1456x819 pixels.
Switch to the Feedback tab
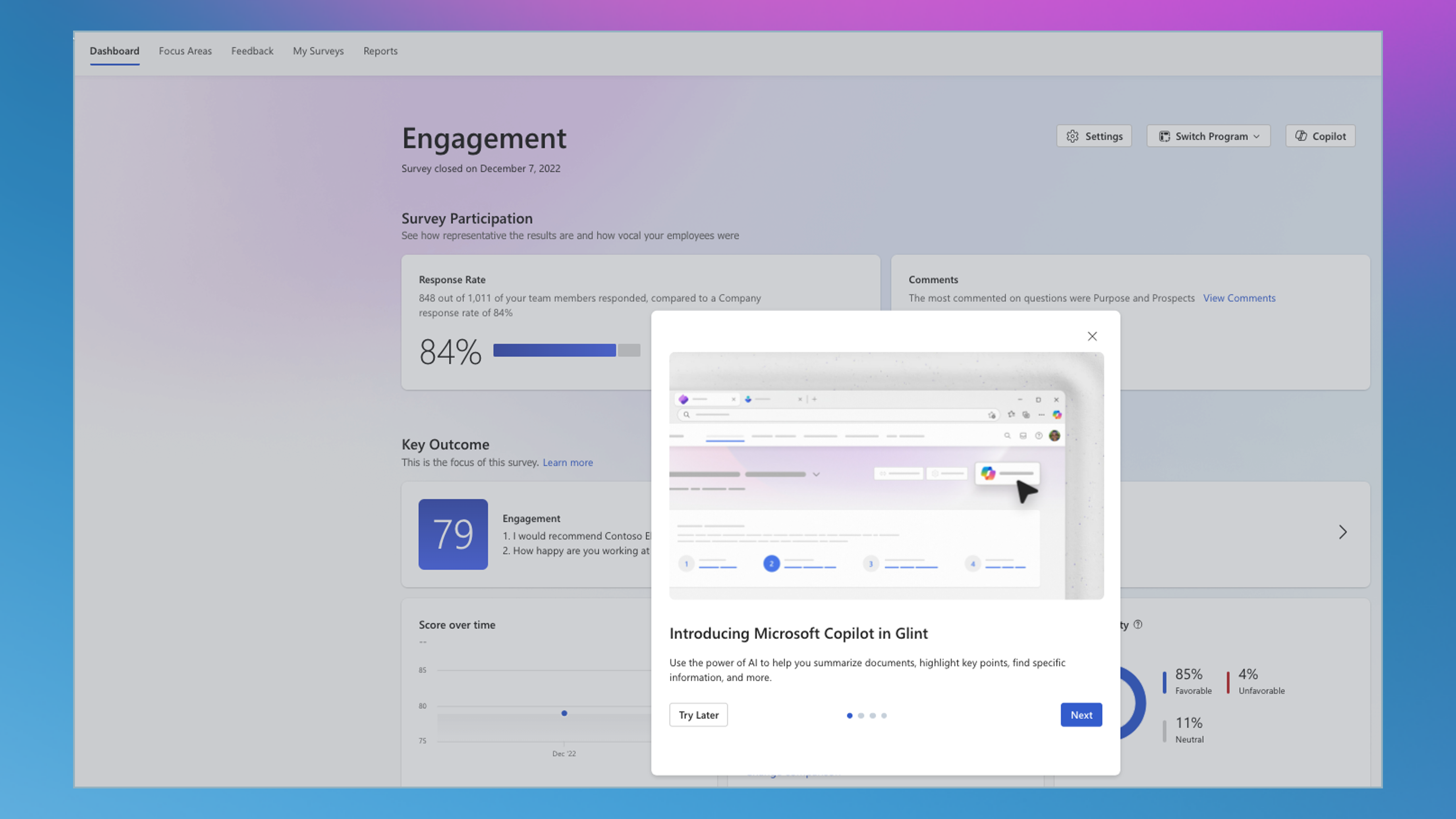click(252, 51)
